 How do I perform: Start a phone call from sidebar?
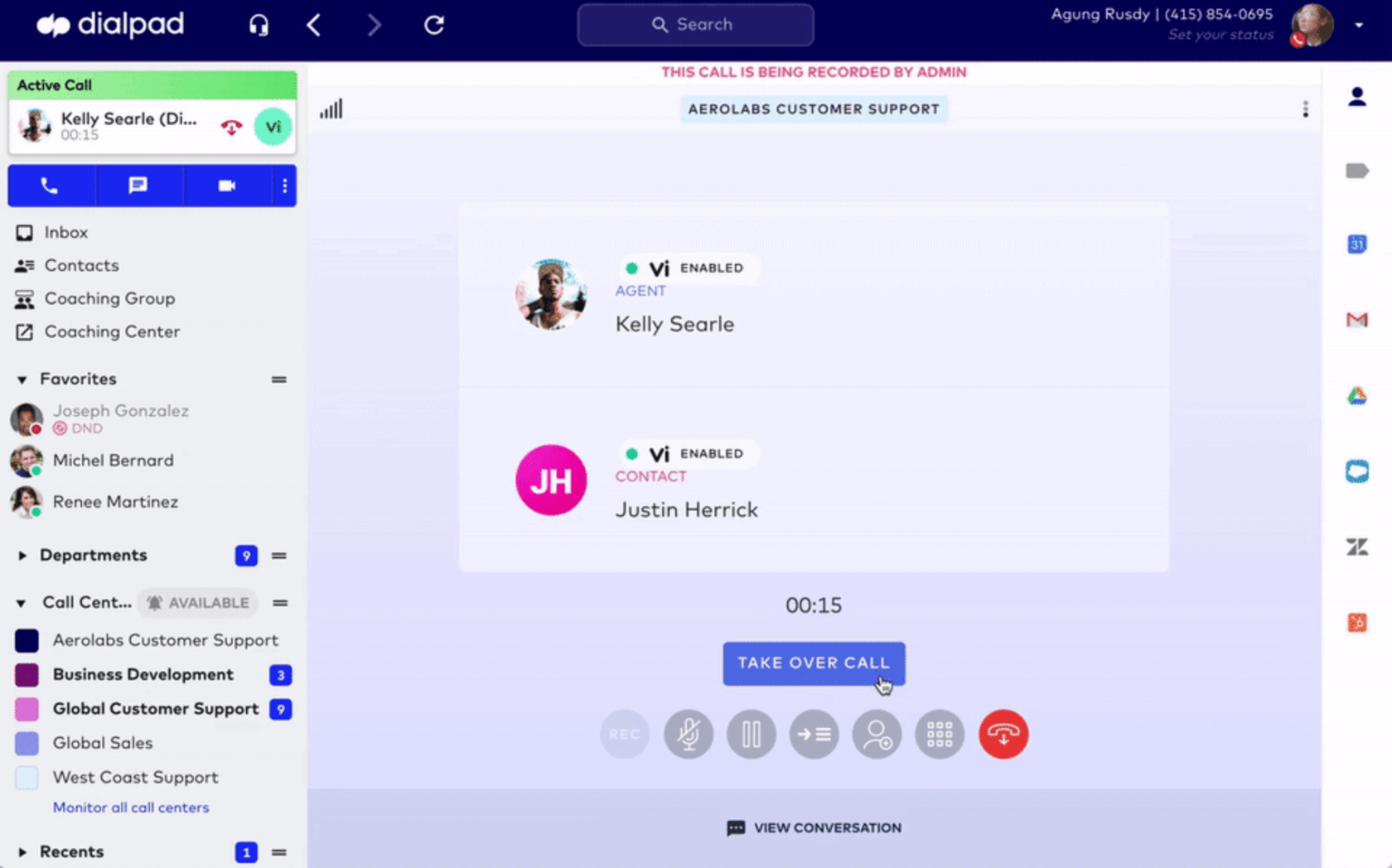(51, 186)
